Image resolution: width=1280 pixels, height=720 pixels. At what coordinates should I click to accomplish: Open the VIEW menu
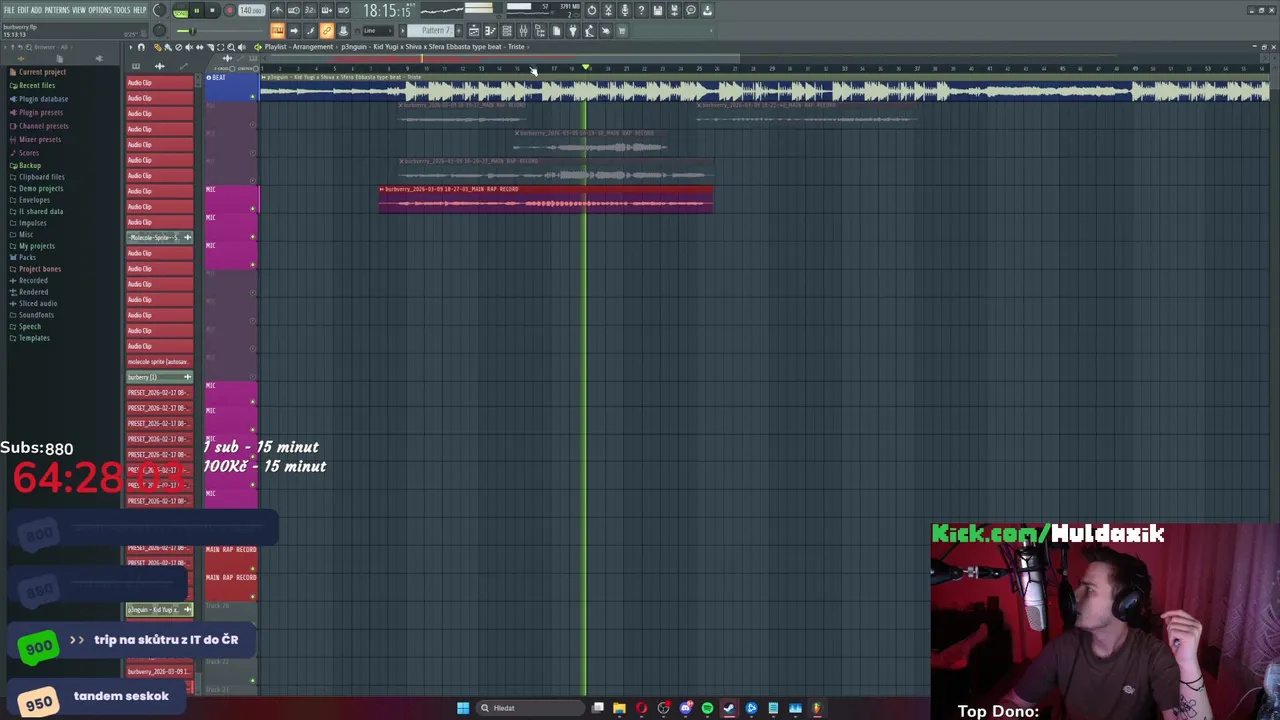[x=79, y=10]
